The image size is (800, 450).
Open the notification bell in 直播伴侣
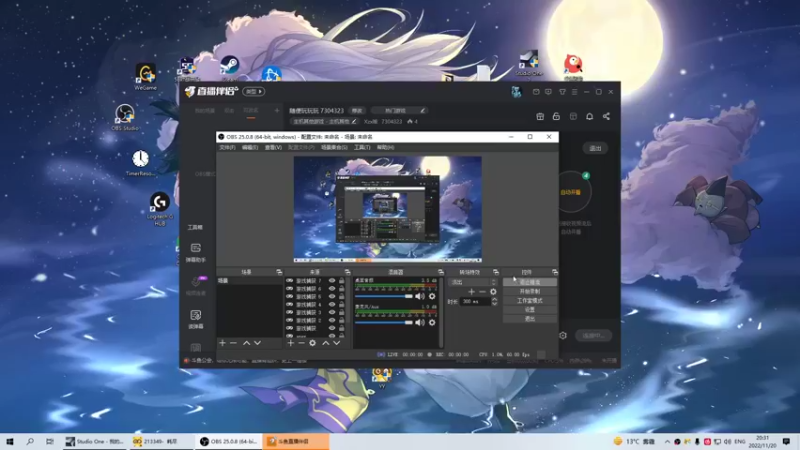click(x=589, y=116)
